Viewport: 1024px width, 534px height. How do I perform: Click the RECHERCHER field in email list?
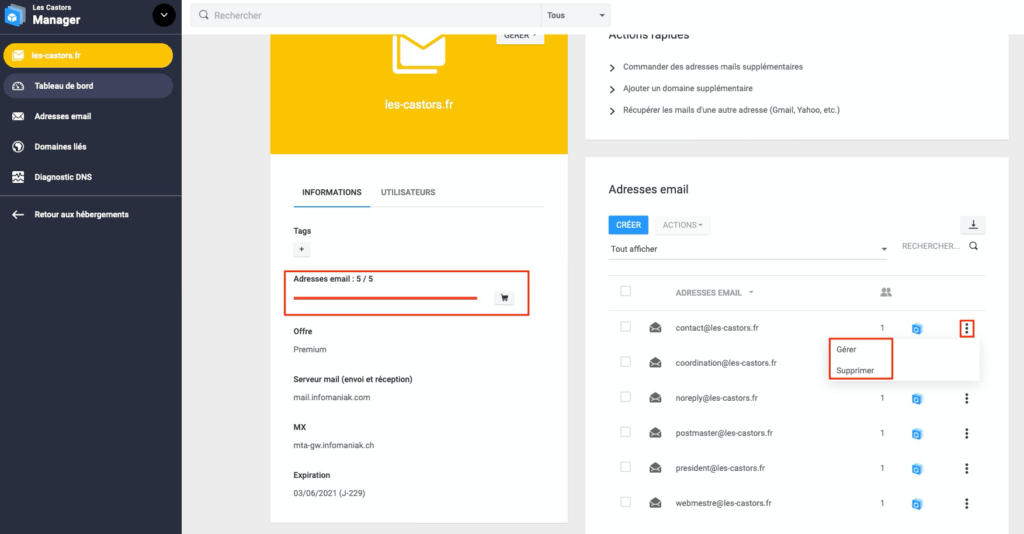[x=931, y=246]
